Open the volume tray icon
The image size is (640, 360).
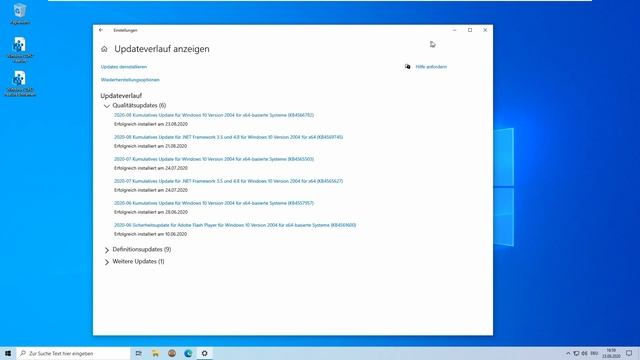584,353
